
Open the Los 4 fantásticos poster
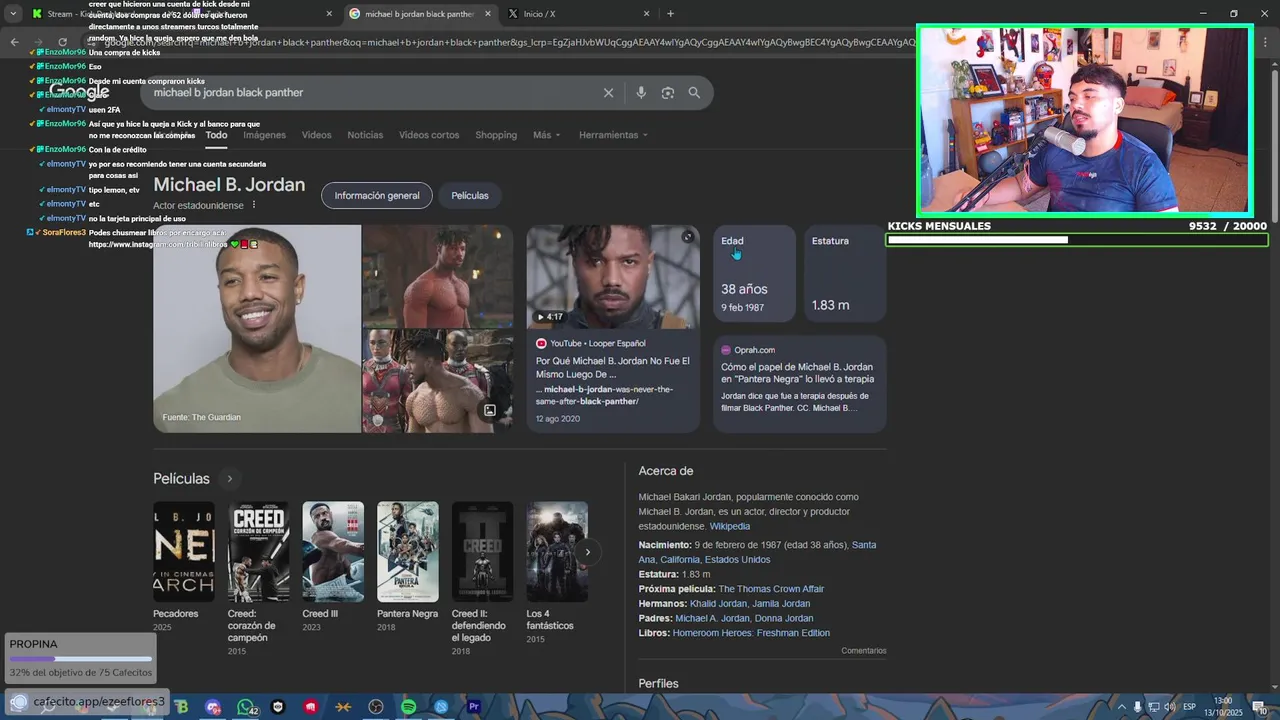pyautogui.click(x=557, y=552)
